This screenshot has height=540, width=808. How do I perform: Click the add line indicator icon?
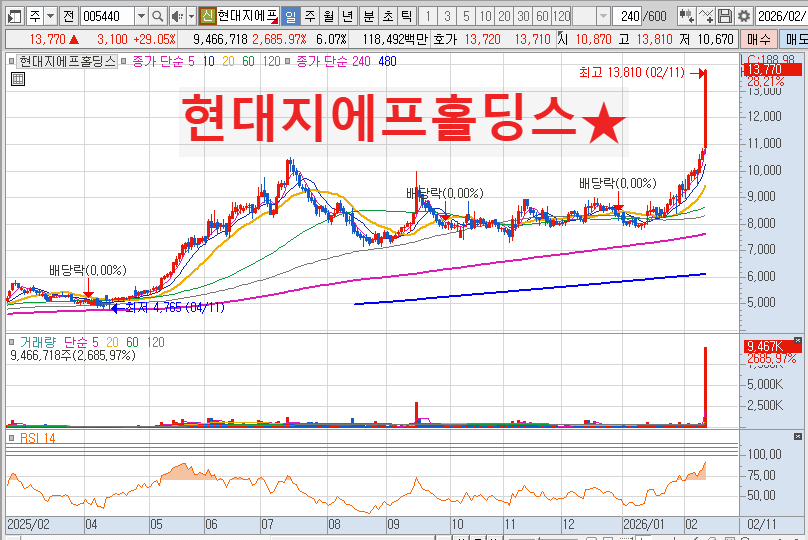pos(705,16)
